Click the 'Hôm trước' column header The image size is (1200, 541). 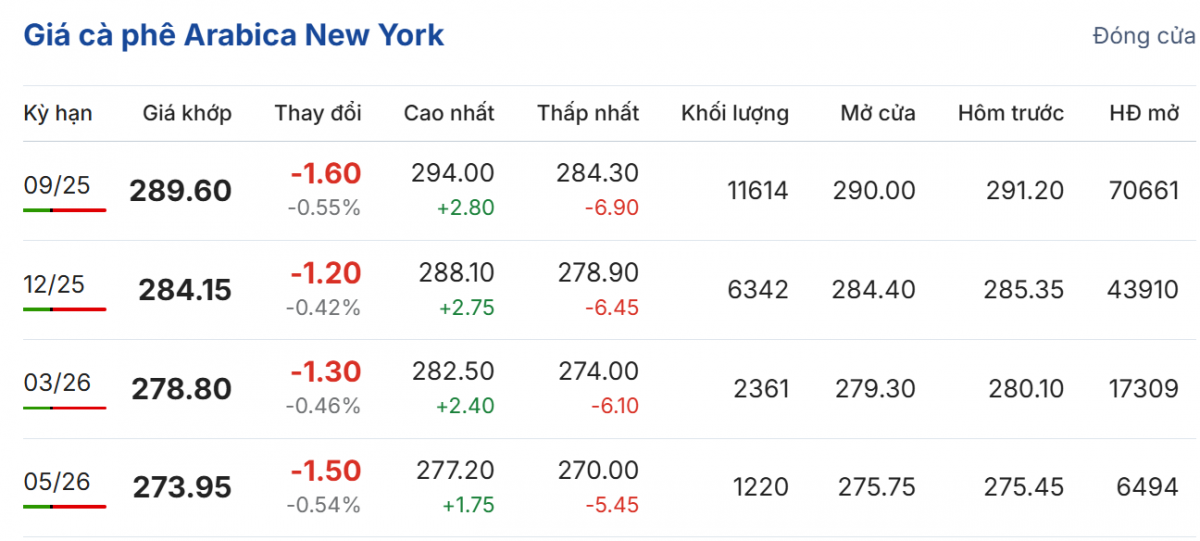tap(1011, 113)
